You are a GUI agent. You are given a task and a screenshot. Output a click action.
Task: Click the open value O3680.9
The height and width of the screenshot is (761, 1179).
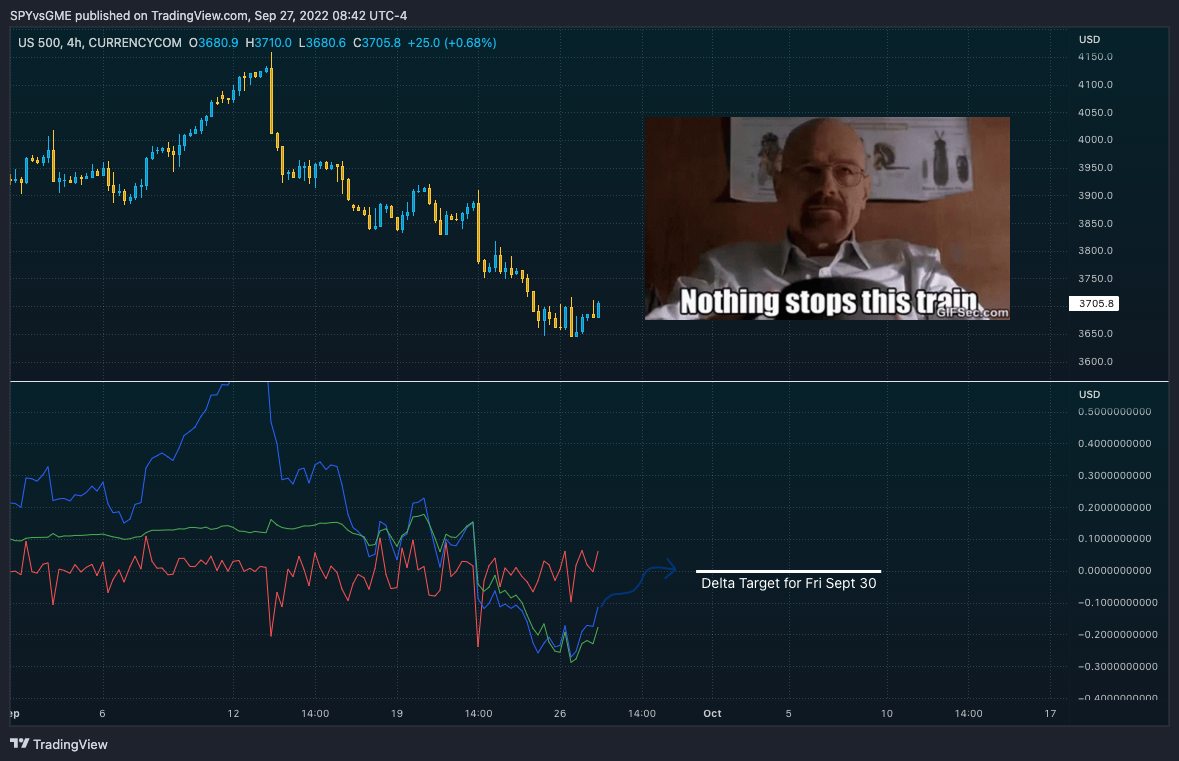pyautogui.click(x=214, y=43)
